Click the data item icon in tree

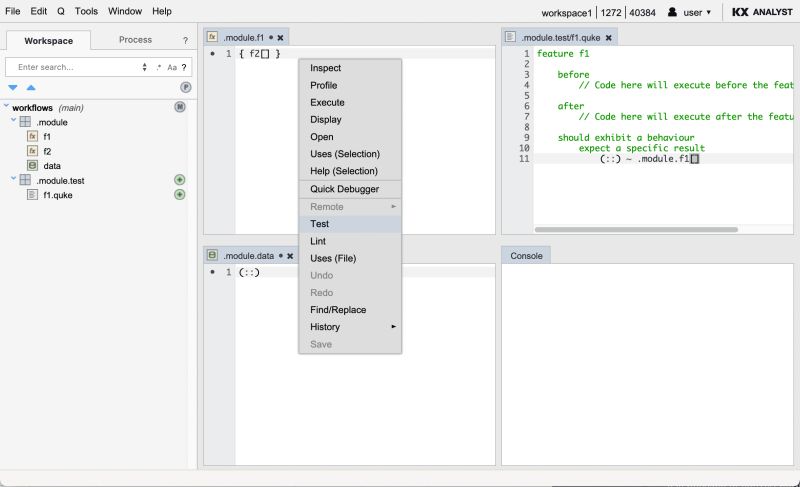point(33,166)
